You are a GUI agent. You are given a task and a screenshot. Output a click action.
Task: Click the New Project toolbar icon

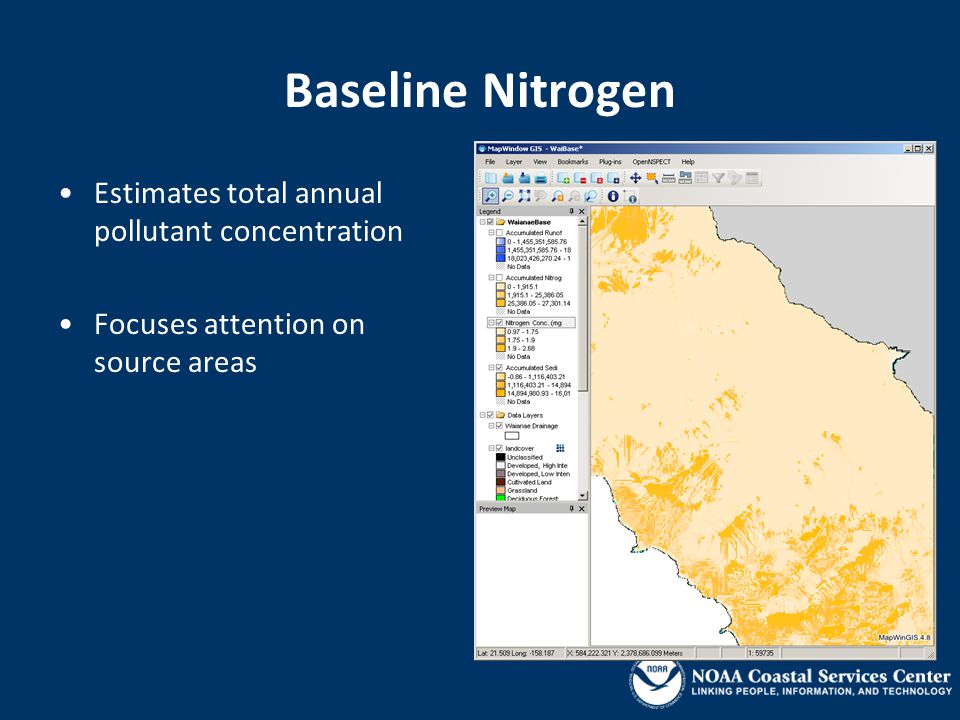(491, 178)
